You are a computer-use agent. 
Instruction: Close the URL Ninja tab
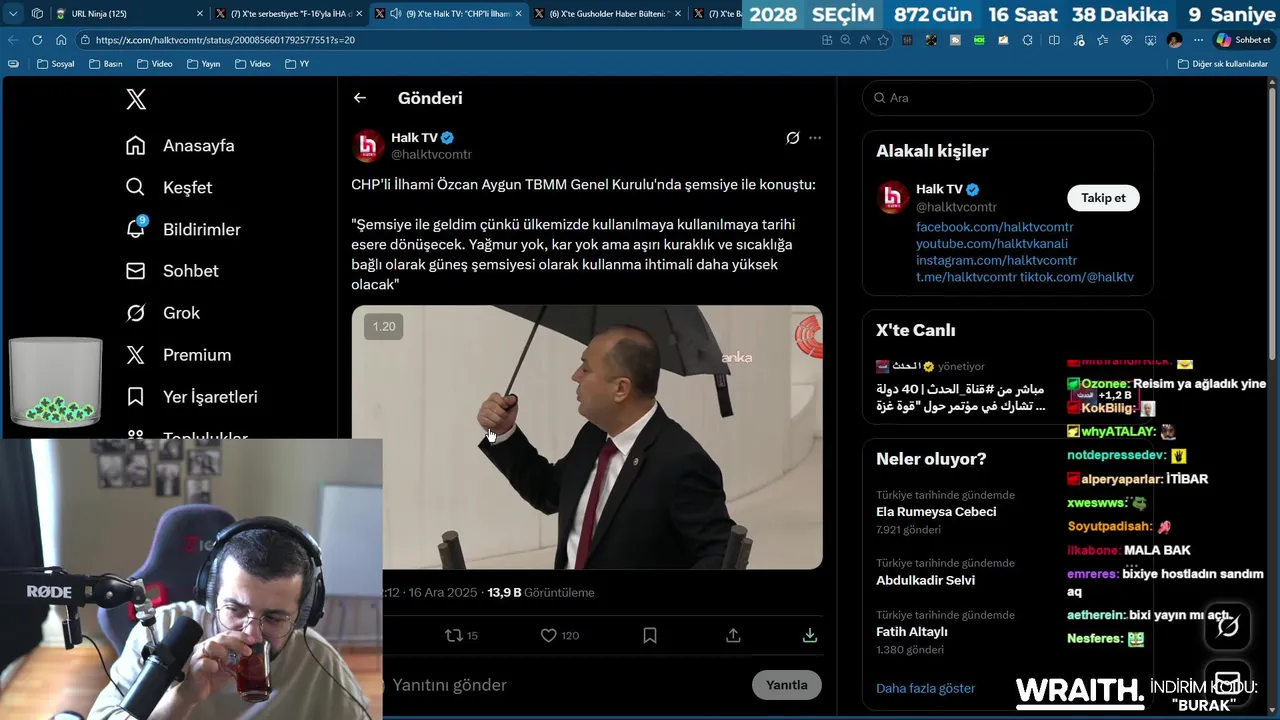point(199,14)
